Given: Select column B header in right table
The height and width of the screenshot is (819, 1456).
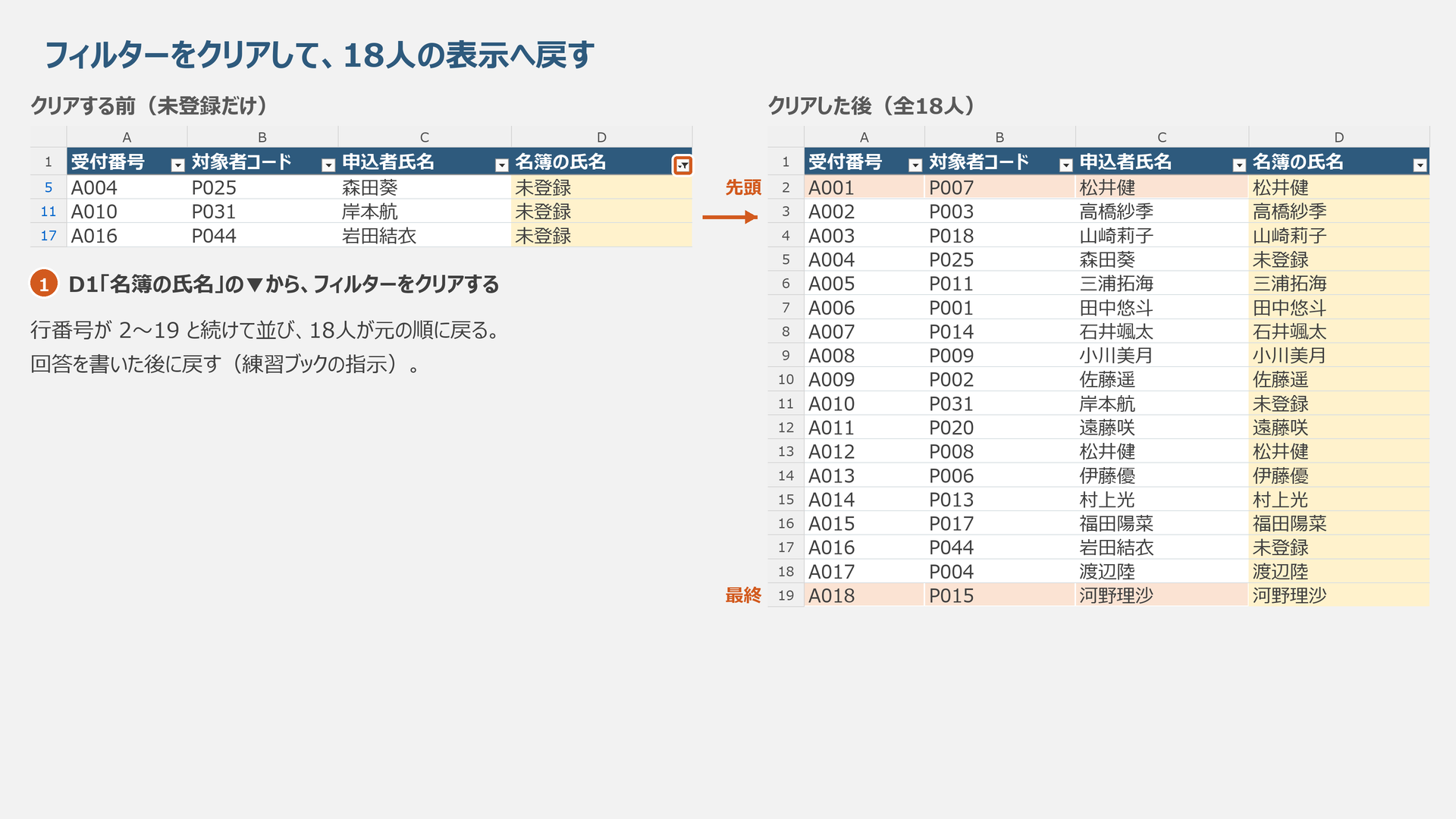Looking at the screenshot, I should [999, 137].
